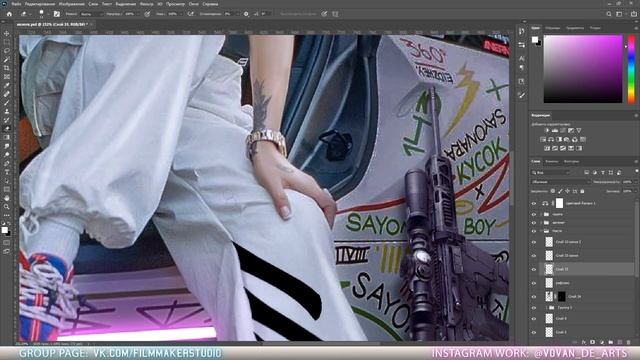Click foreground color swatch in Color panel
This screenshot has height=360, width=640.
(x=535, y=40)
